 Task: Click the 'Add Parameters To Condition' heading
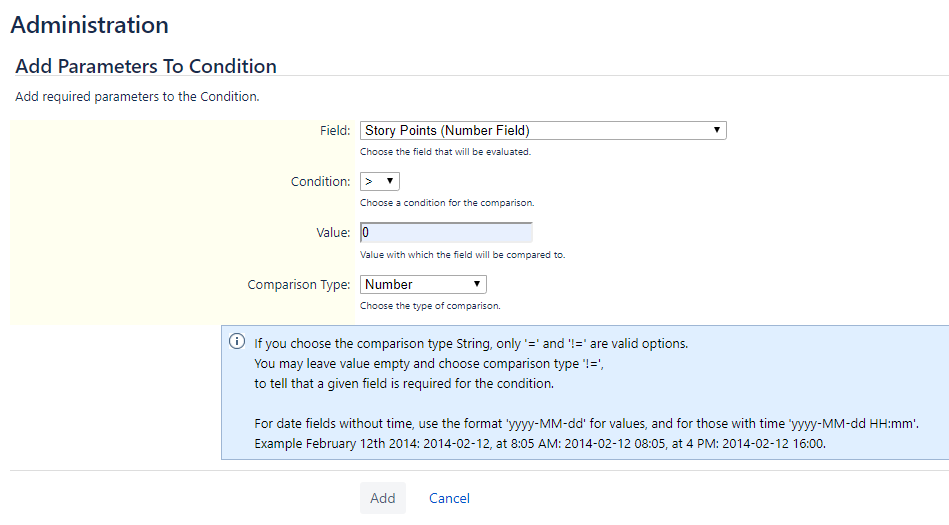(146, 67)
